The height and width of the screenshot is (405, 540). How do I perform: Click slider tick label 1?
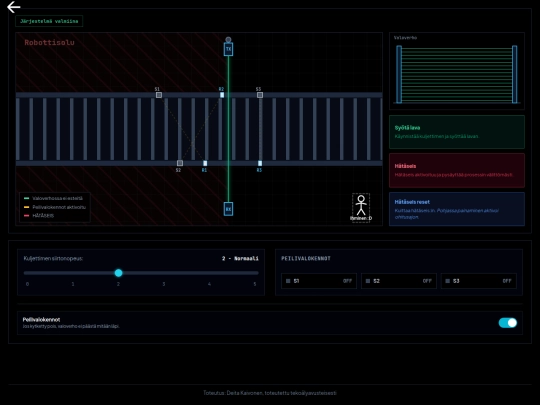click(x=73, y=284)
